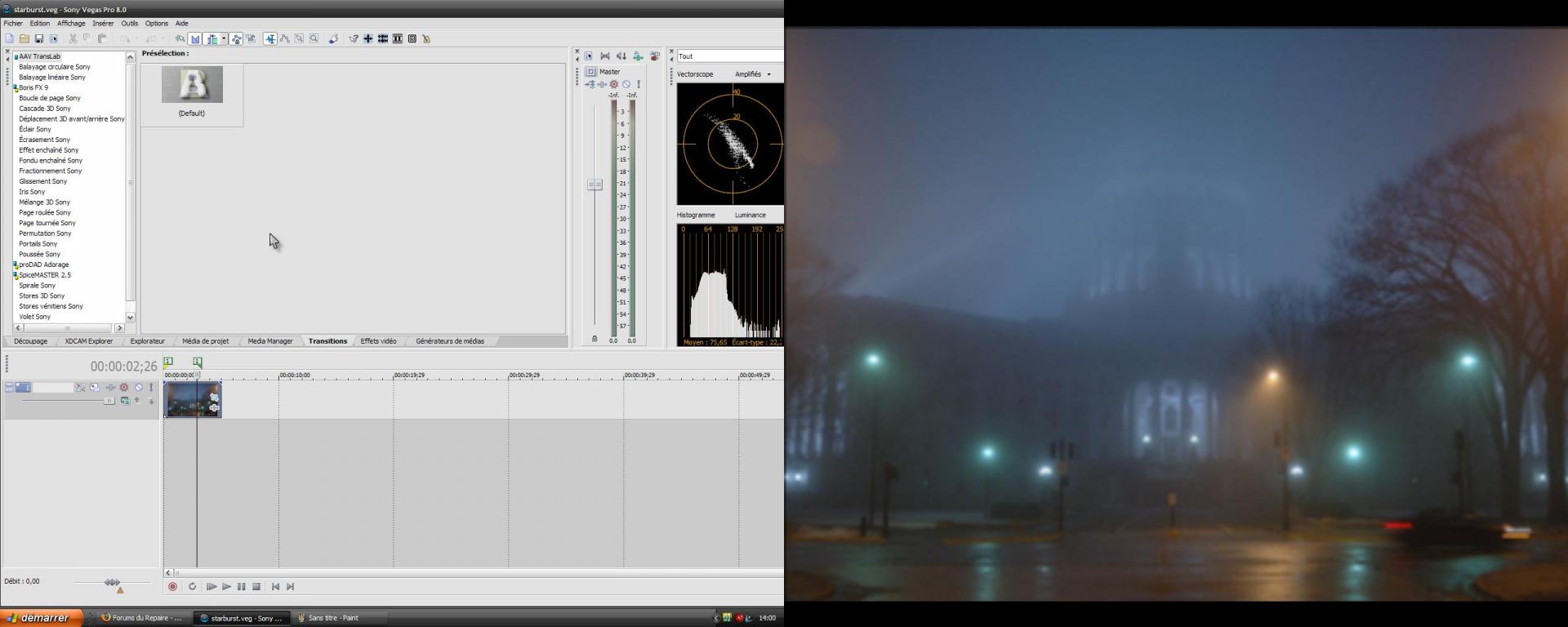1568x627 pixels.
Task: Click second region marker 1 on timeline
Action: coord(198,362)
